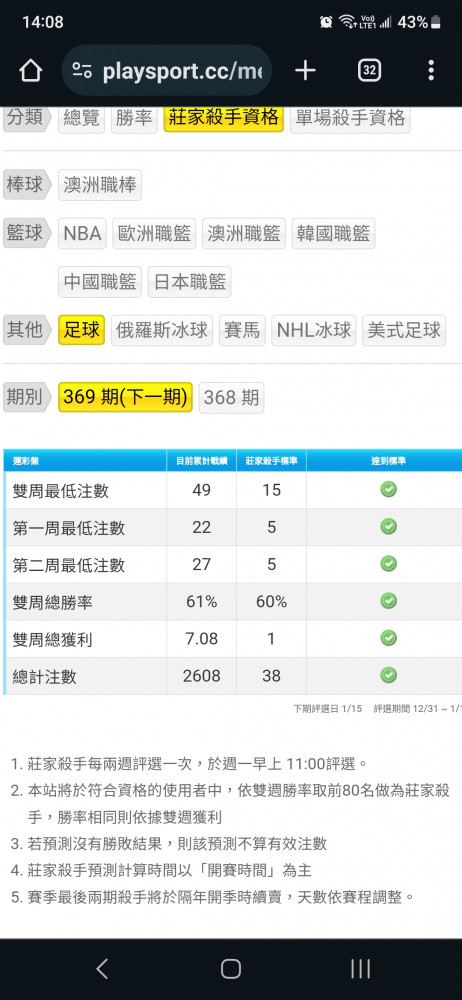Viewport: 462px width, 1000px height.
Task: Tap the 2608 total bets value
Action: (x=202, y=675)
